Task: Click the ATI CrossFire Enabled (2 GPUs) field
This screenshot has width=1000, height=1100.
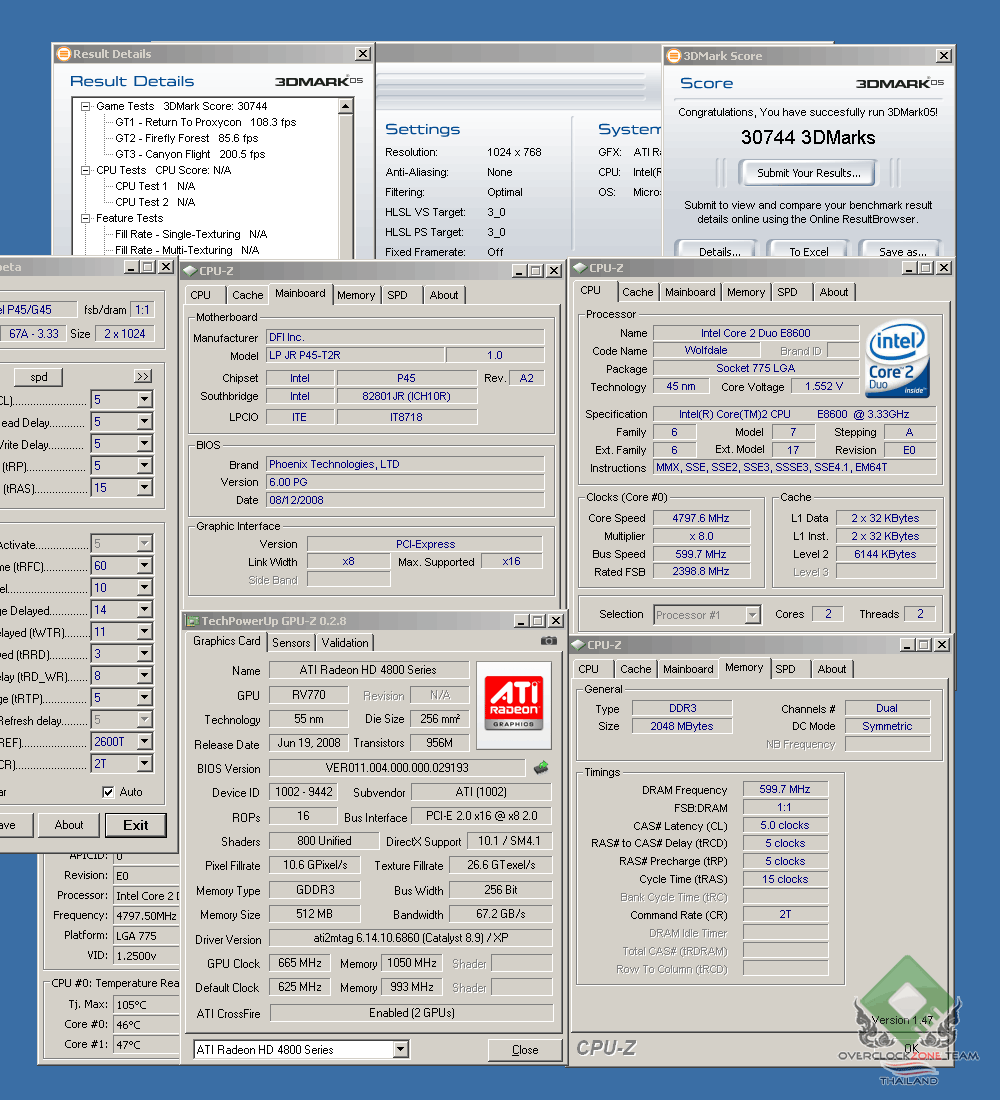Action: 411,1013
